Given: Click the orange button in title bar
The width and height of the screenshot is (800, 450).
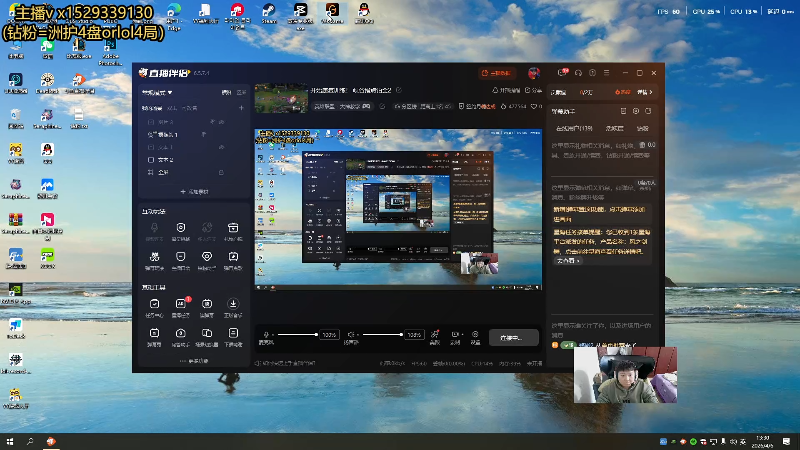Looking at the screenshot, I should [497, 73].
